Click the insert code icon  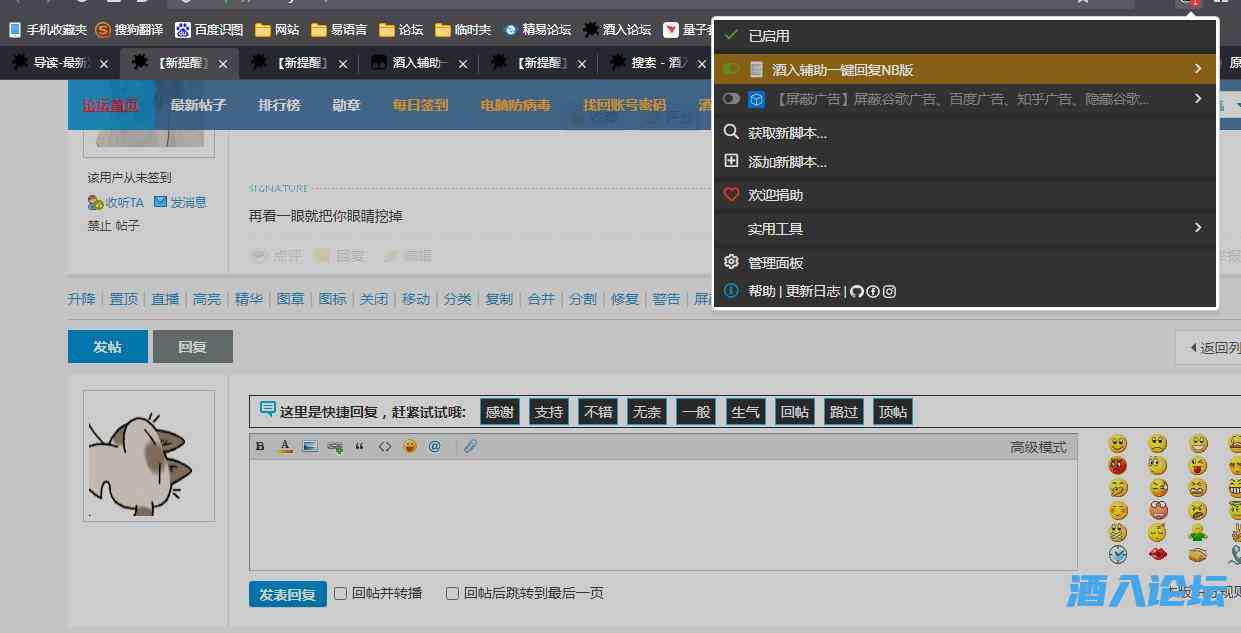[385, 446]
